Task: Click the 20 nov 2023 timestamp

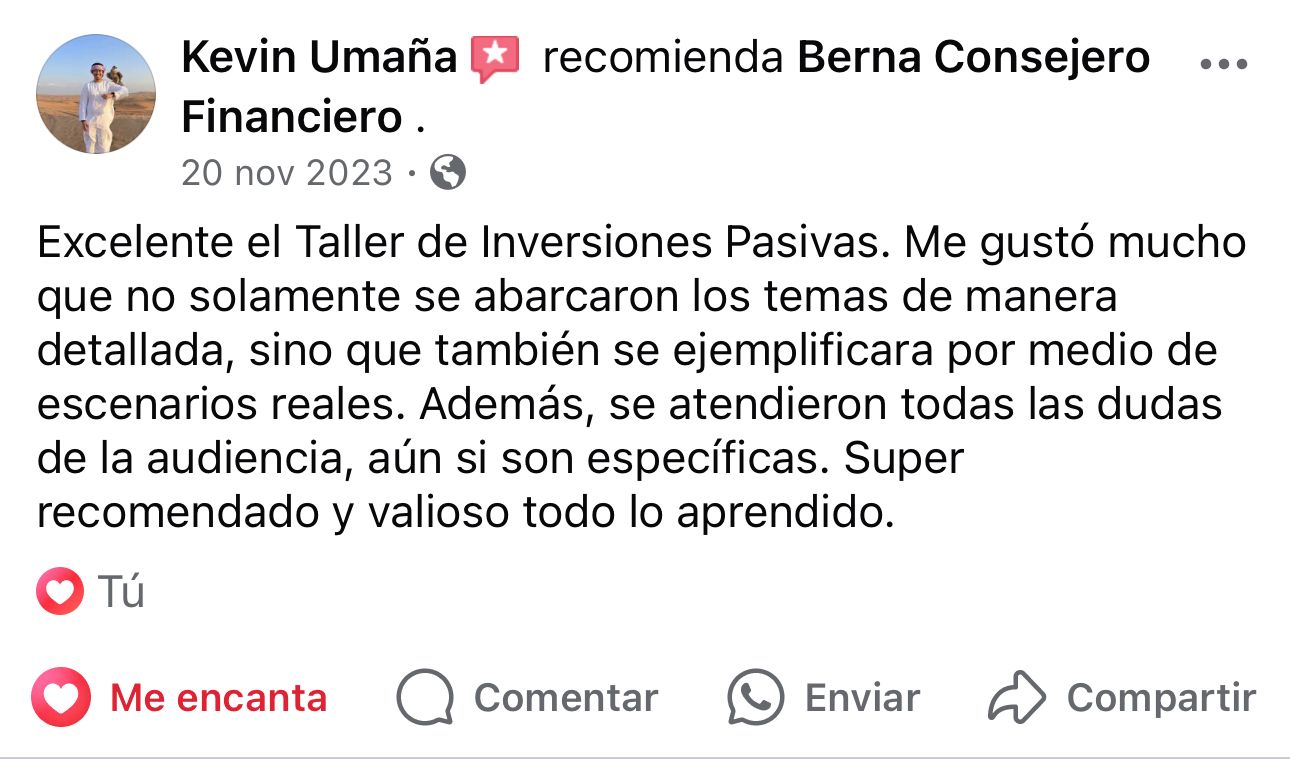Action: coord(287,174)
